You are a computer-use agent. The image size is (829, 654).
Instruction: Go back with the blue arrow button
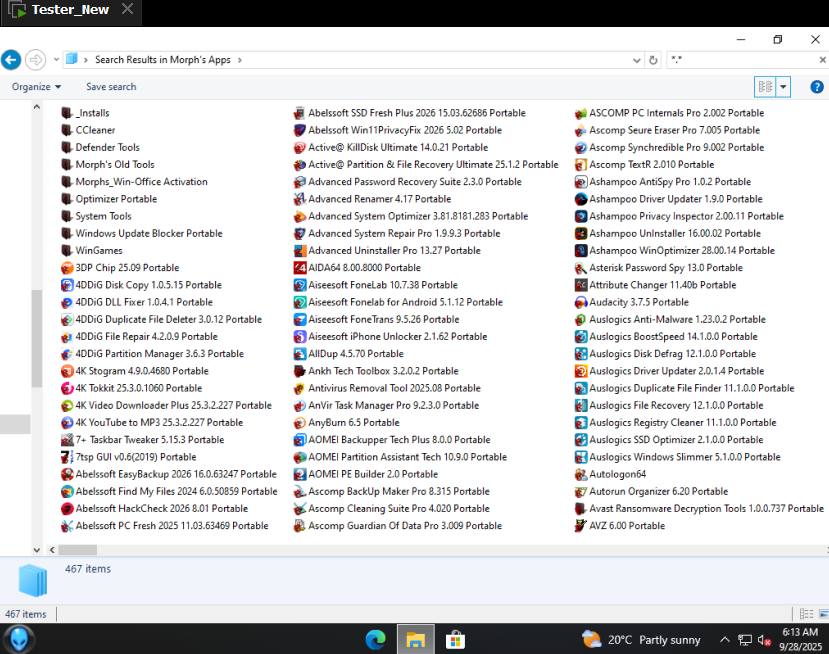(11, 60)
